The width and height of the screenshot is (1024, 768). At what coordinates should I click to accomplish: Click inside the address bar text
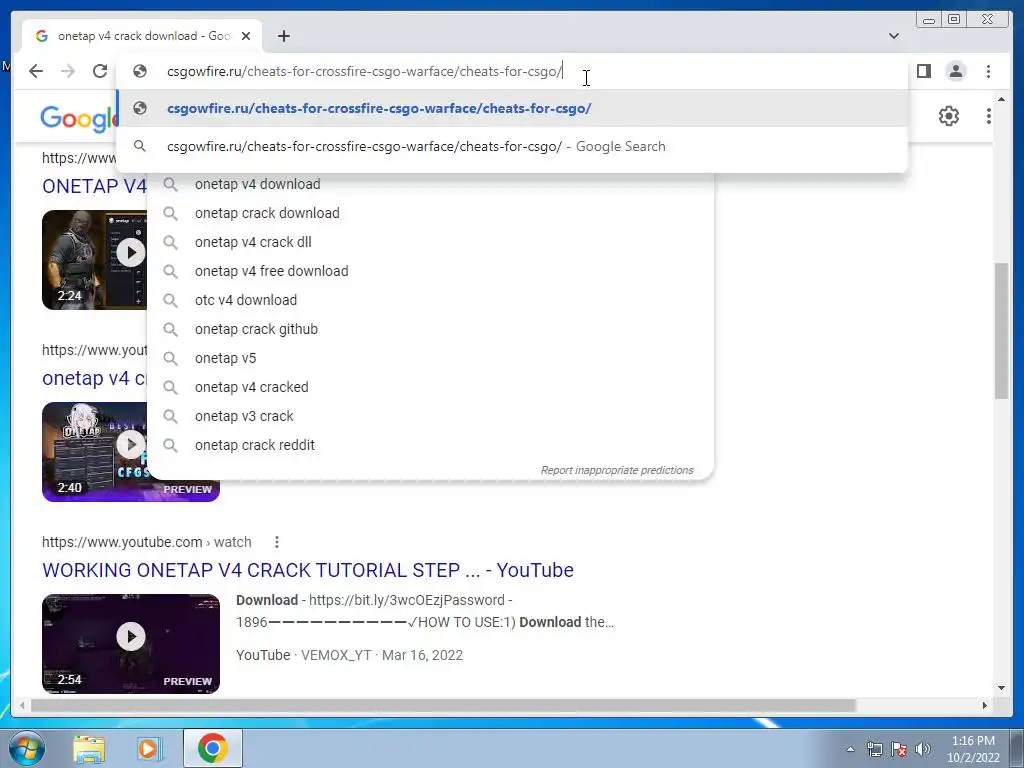coord(364,71)
